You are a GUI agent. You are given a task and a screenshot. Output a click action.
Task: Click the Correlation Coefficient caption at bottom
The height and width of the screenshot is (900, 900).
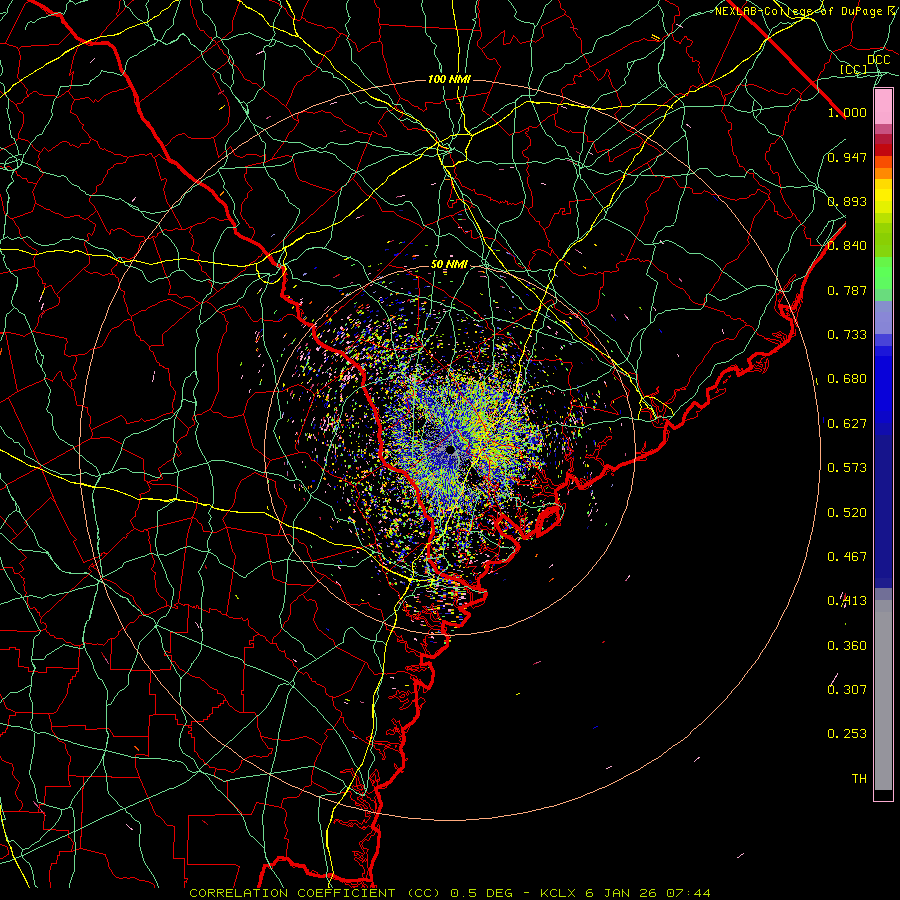[449, 893]
